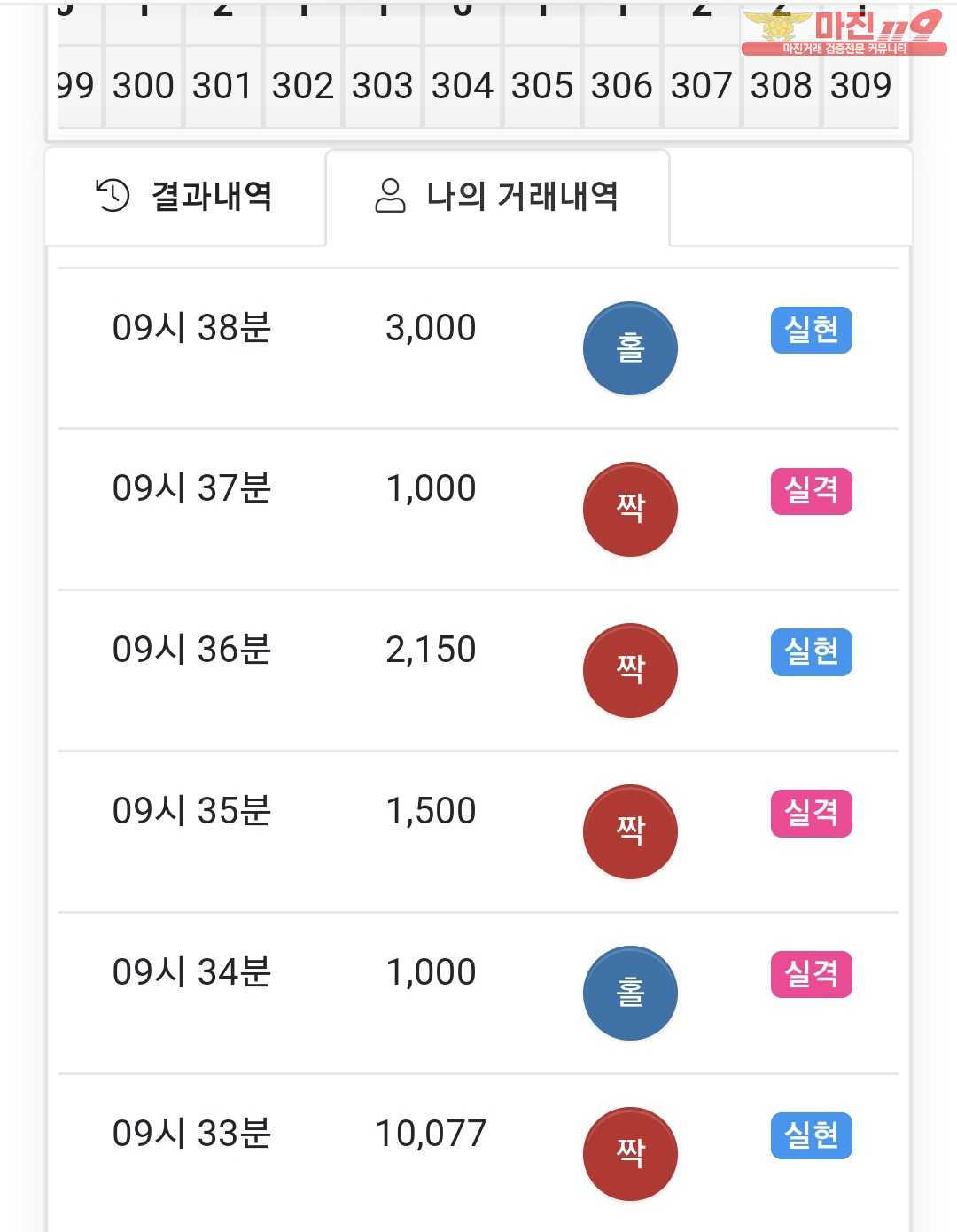Click the 실격 badge for 09시 34분
Screen dimensions: 957x1232
click(812, 974)
